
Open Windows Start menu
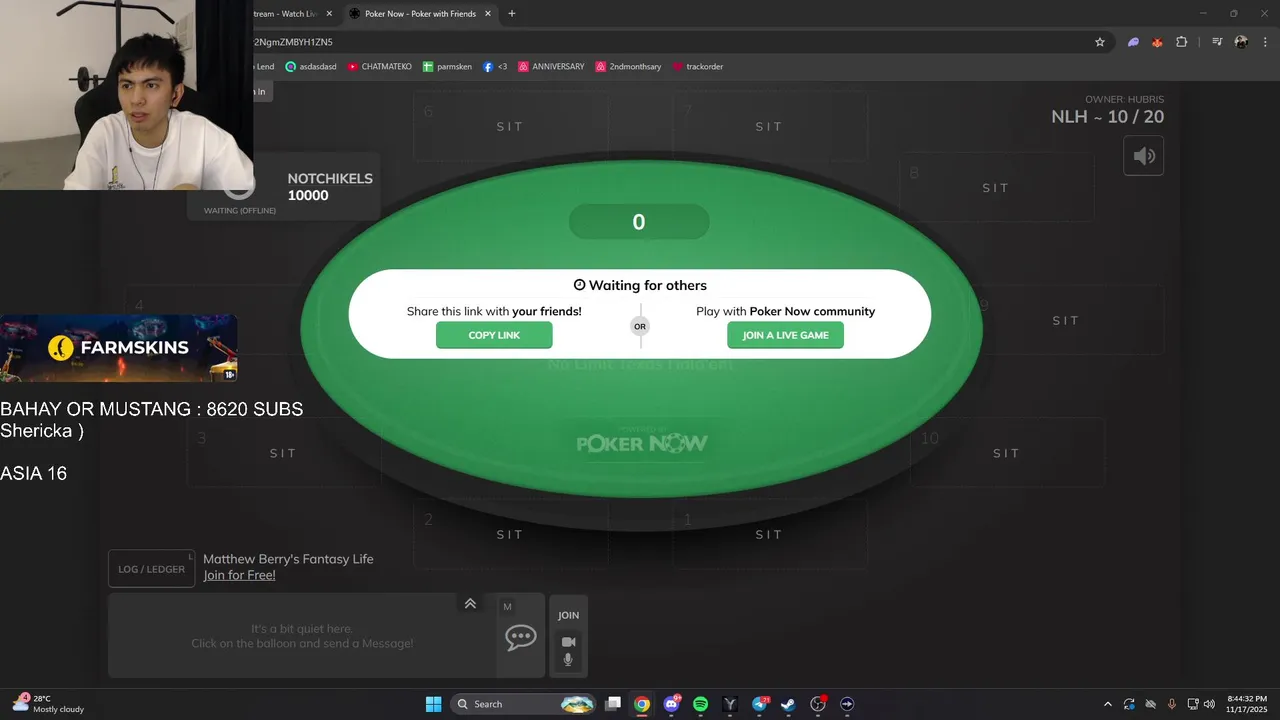(x=433, y=704)
